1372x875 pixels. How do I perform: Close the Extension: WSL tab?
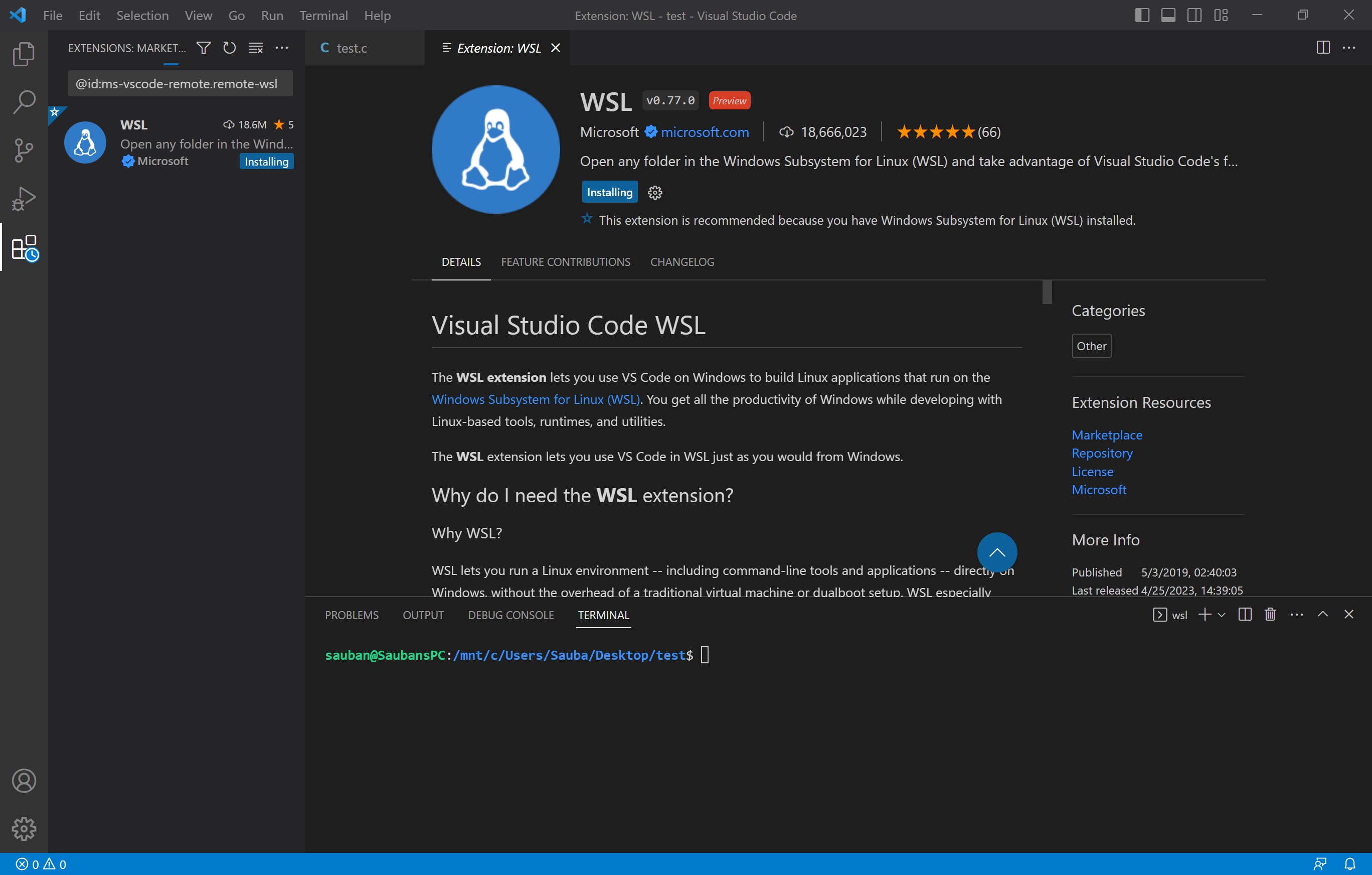click(556, 48)
